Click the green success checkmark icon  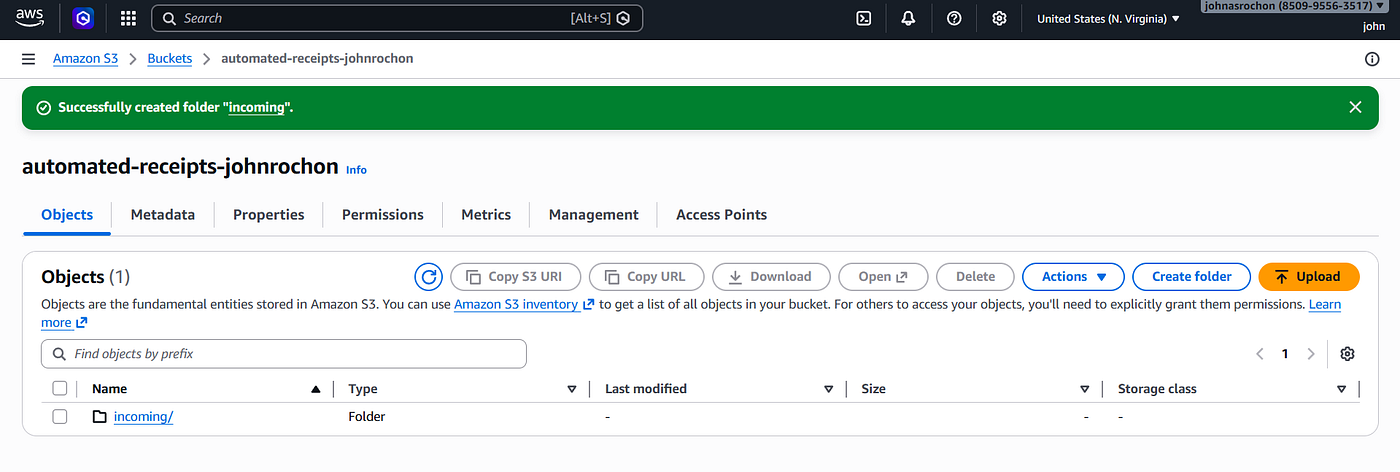pos(43,107)
